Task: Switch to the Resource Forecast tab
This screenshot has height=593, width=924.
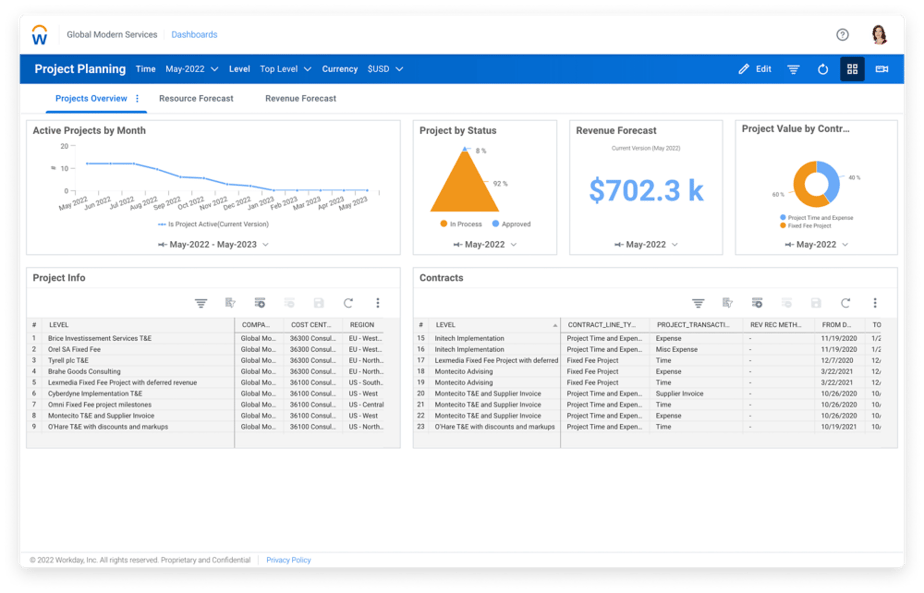Action: tap(196, 98)
